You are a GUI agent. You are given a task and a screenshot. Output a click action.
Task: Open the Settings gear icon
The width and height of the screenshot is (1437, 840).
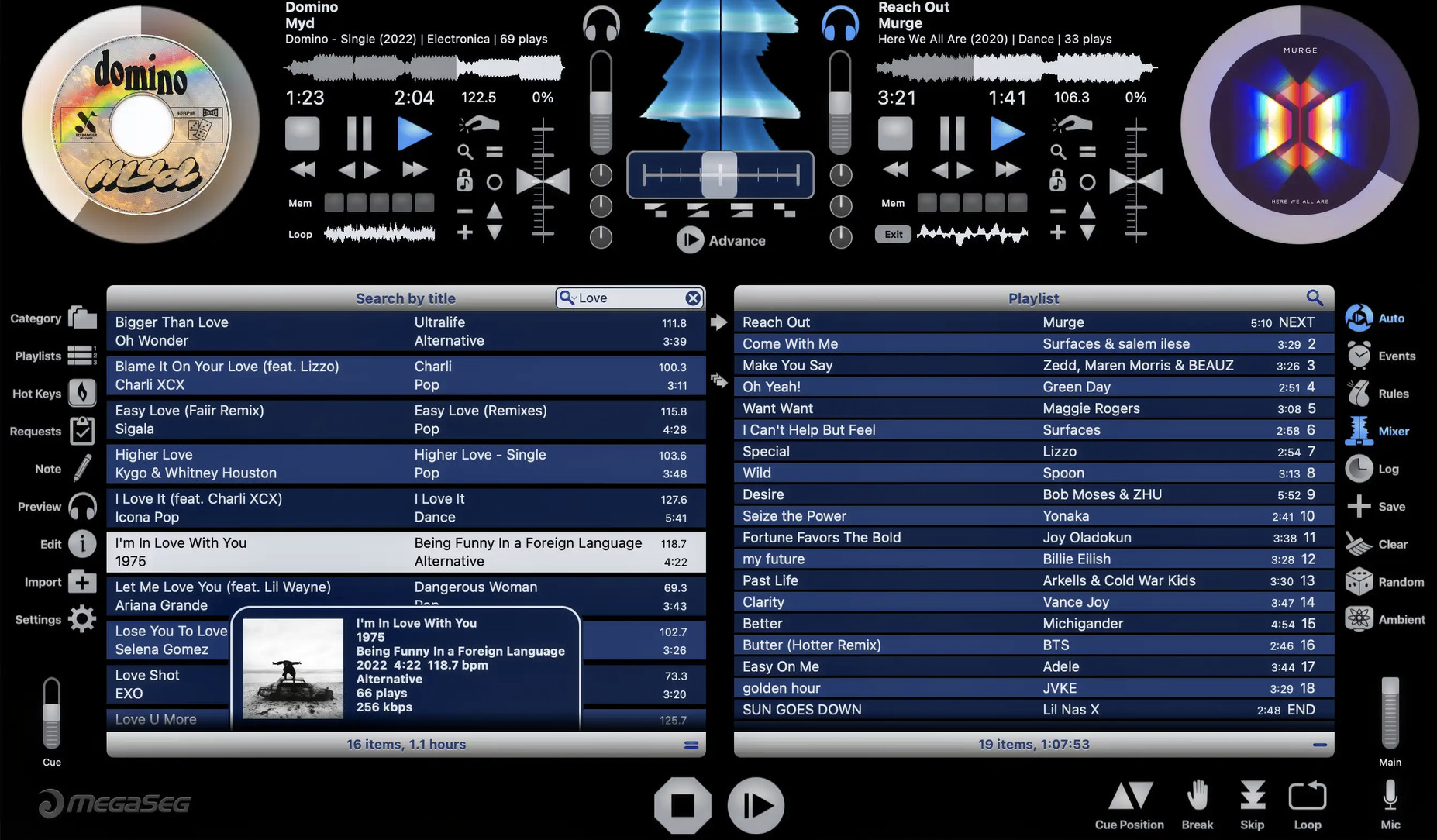[x=82, y=618]
